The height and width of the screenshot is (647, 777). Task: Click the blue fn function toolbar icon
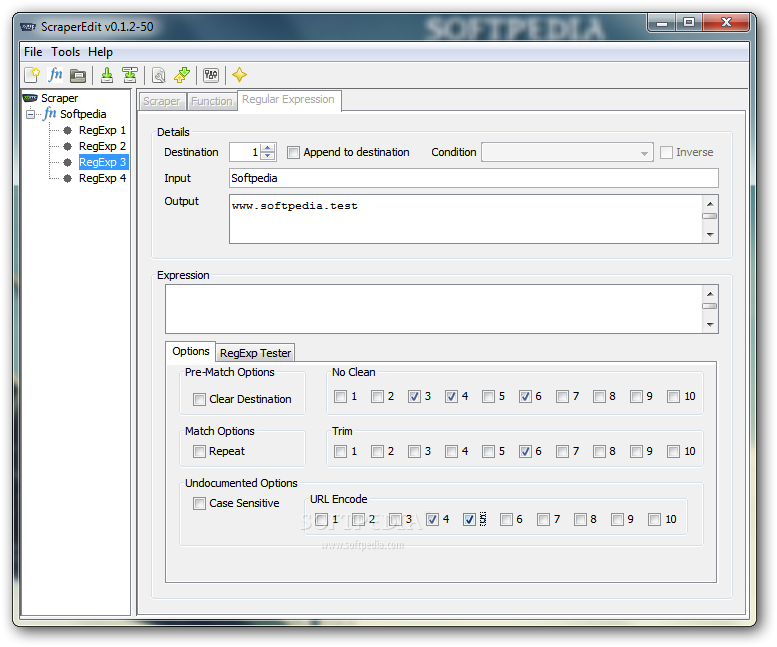(x=55, y=75)
